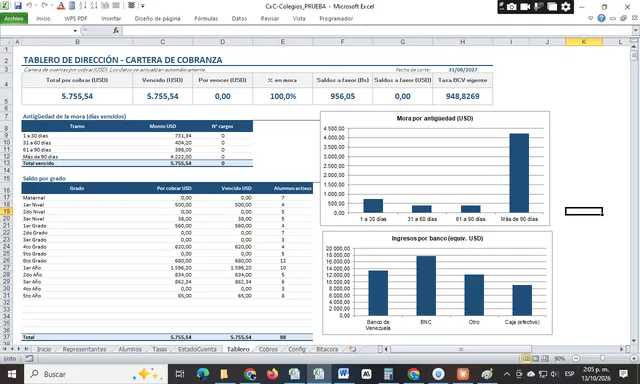Select Page Break preview icon in status bar
The image size is (640, 384).
(x=545, y=358)
